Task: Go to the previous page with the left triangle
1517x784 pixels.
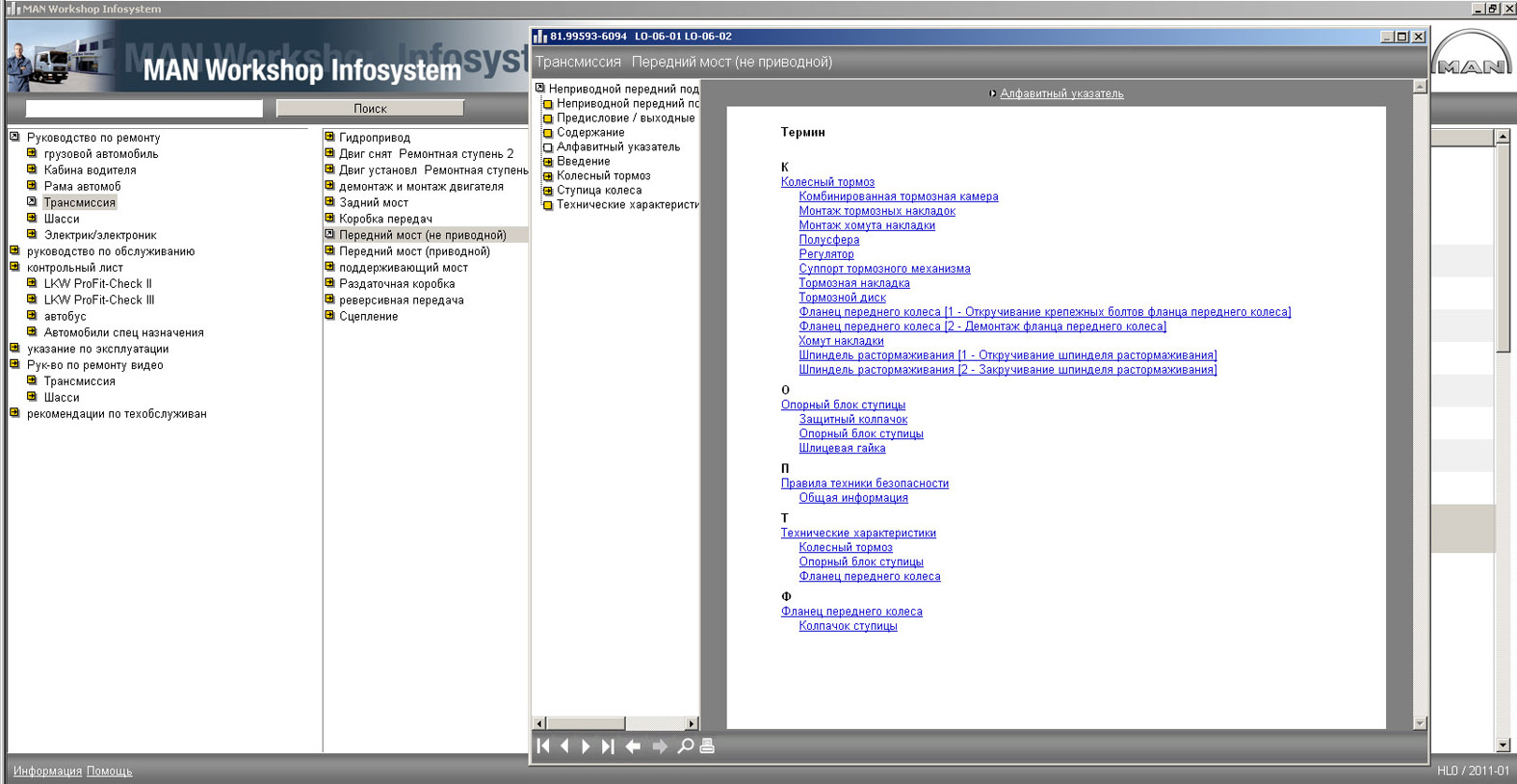Action: pos(565,746)
